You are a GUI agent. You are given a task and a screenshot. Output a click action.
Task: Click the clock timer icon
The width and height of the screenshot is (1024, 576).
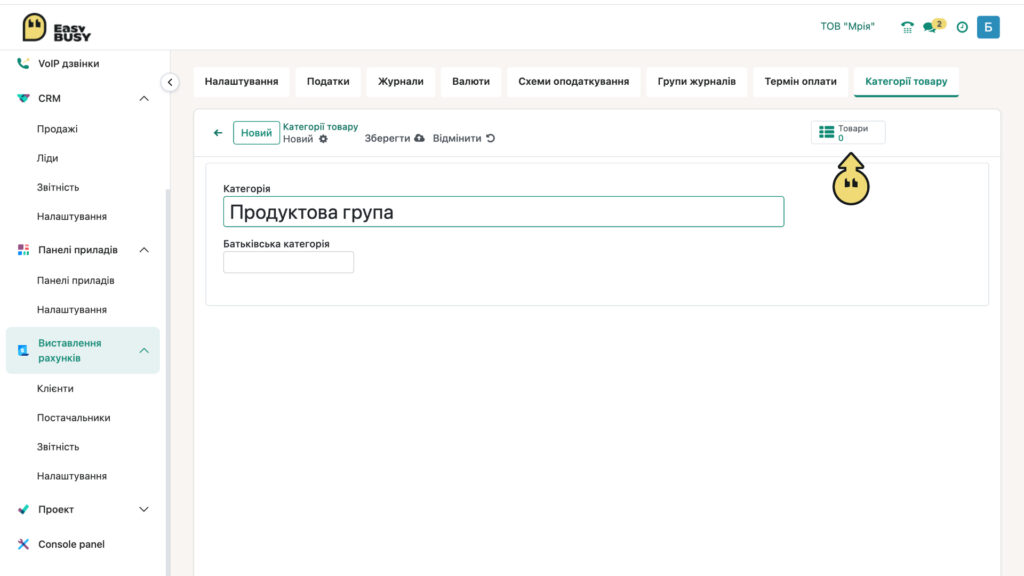(962, 27)
